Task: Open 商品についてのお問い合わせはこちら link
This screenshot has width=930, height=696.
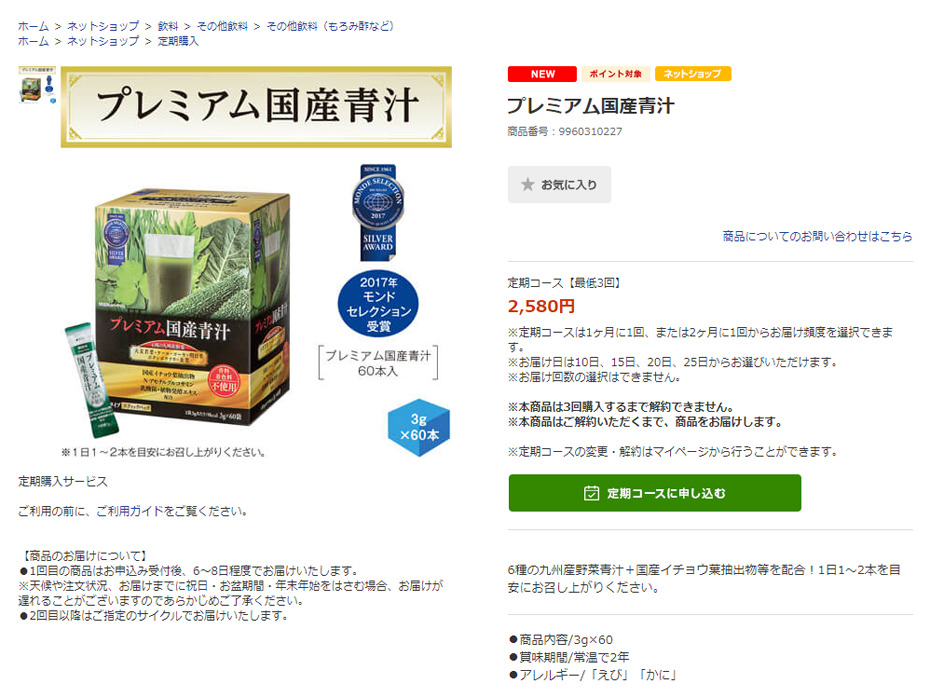Action: point(817,236)
